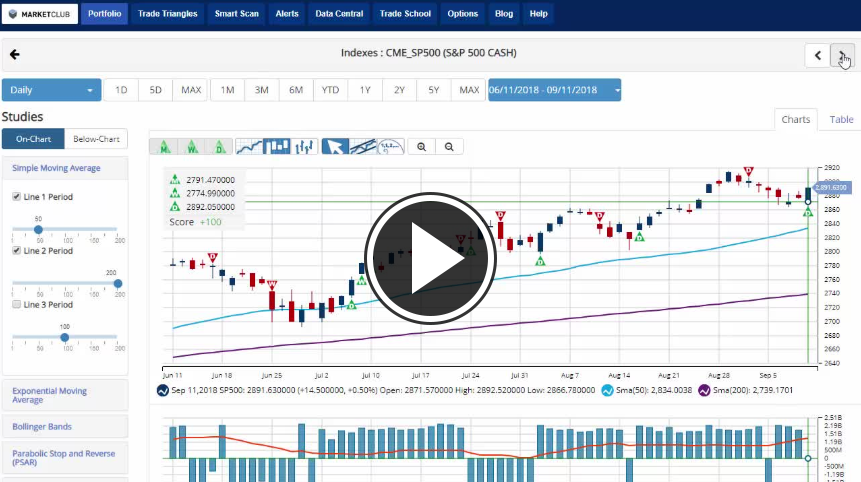Switch to the line chart type
The image size is (861, 482).
pyautogui.click(x=249, y=147)
